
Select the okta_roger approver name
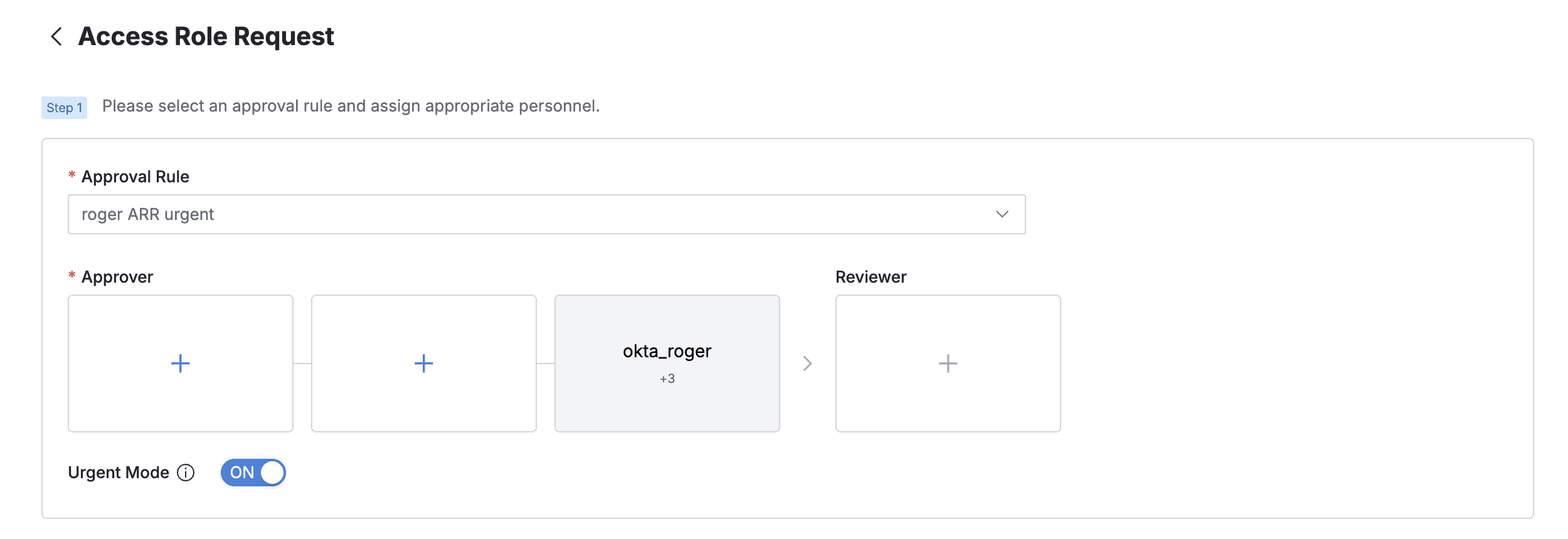[x=667, y=351]
